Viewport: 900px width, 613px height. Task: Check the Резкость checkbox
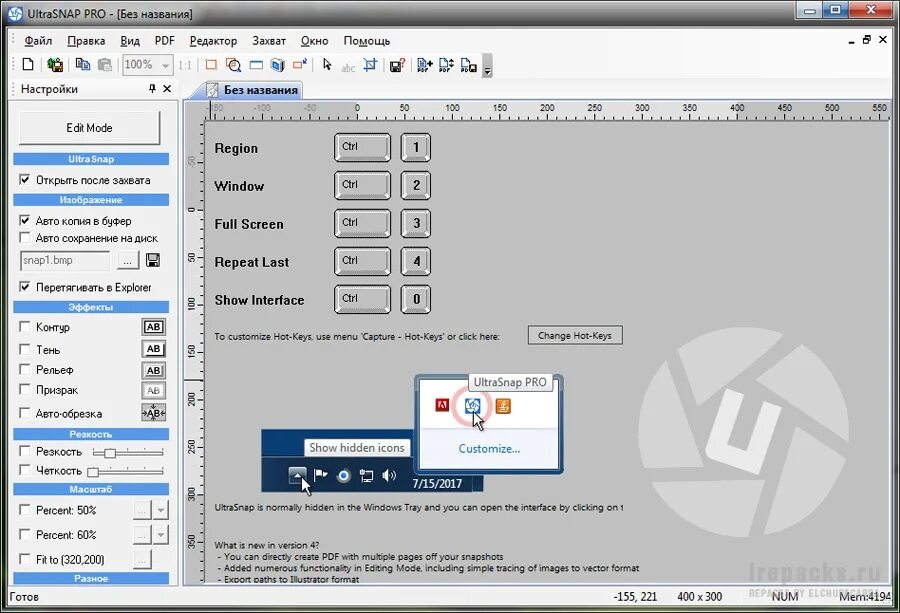(x=25, y=451)
